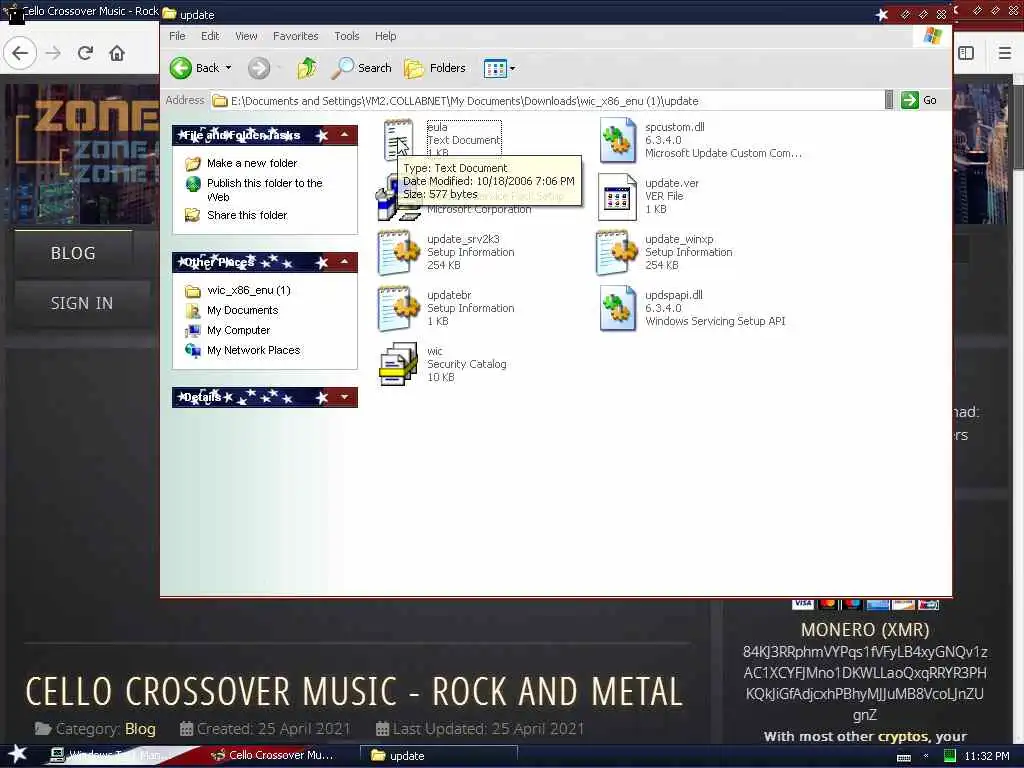Select the updspapi.dll file icon
Viewport: 1024px width, 768px height.
click(617, 308)
